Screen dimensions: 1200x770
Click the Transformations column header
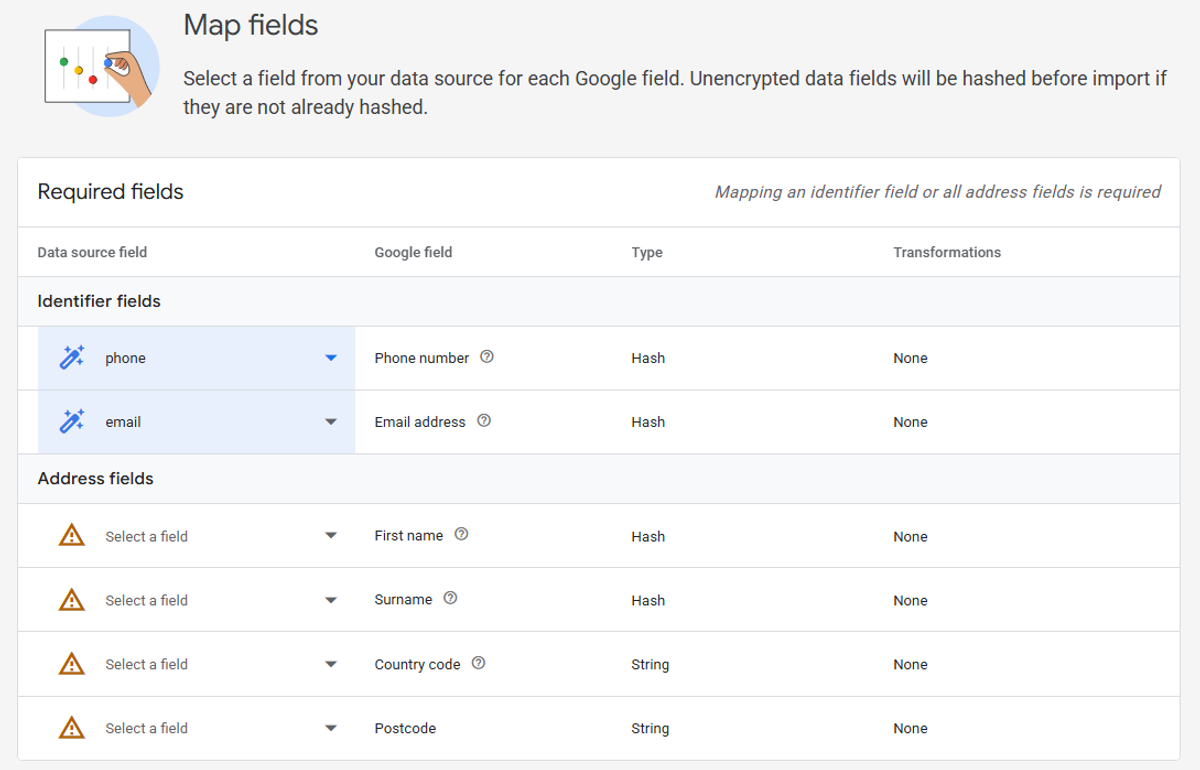point(946,252)
